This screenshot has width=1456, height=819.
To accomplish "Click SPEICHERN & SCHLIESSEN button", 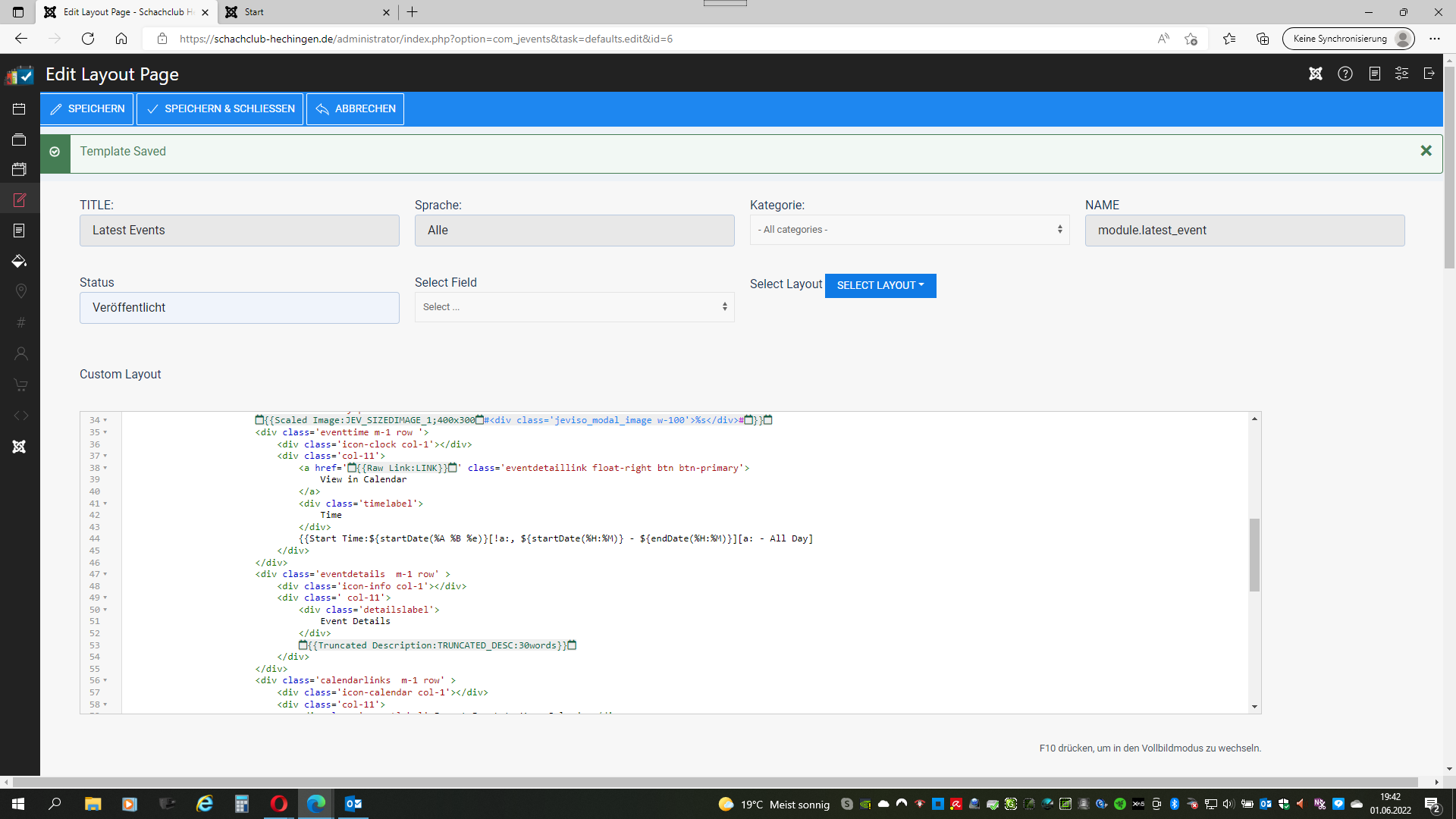I will [220, 109].
